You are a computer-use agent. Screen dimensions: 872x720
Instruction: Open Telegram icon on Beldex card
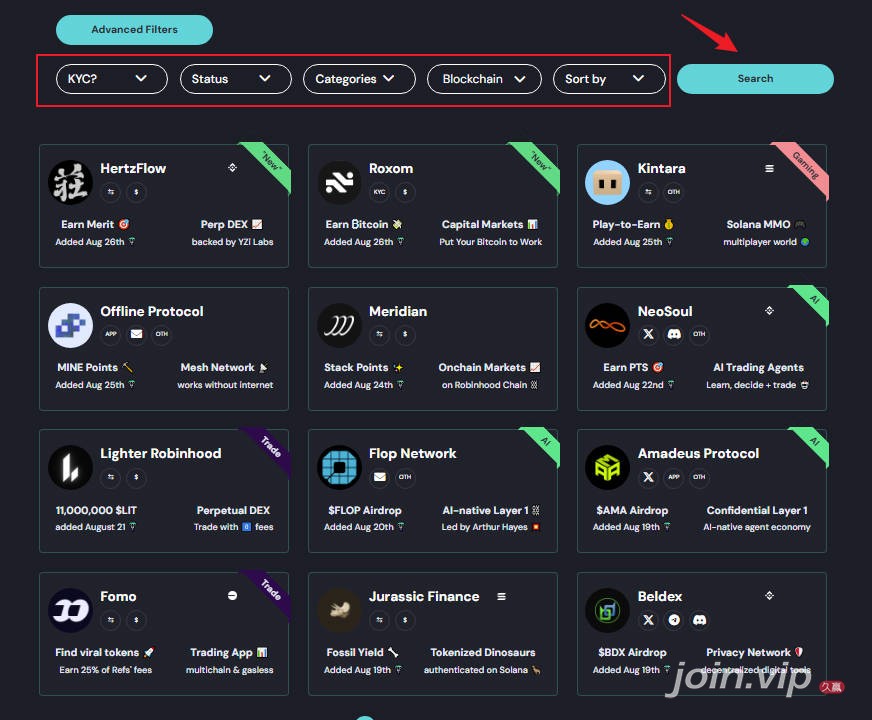pos(674,620)
